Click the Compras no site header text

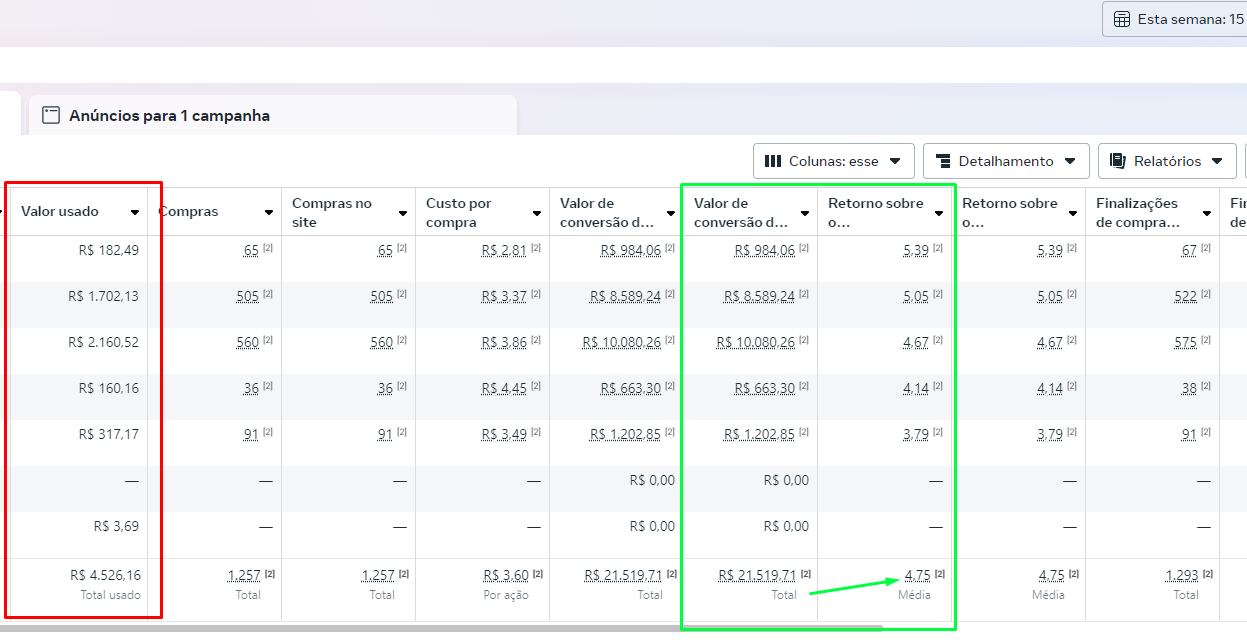coord(332,212)
